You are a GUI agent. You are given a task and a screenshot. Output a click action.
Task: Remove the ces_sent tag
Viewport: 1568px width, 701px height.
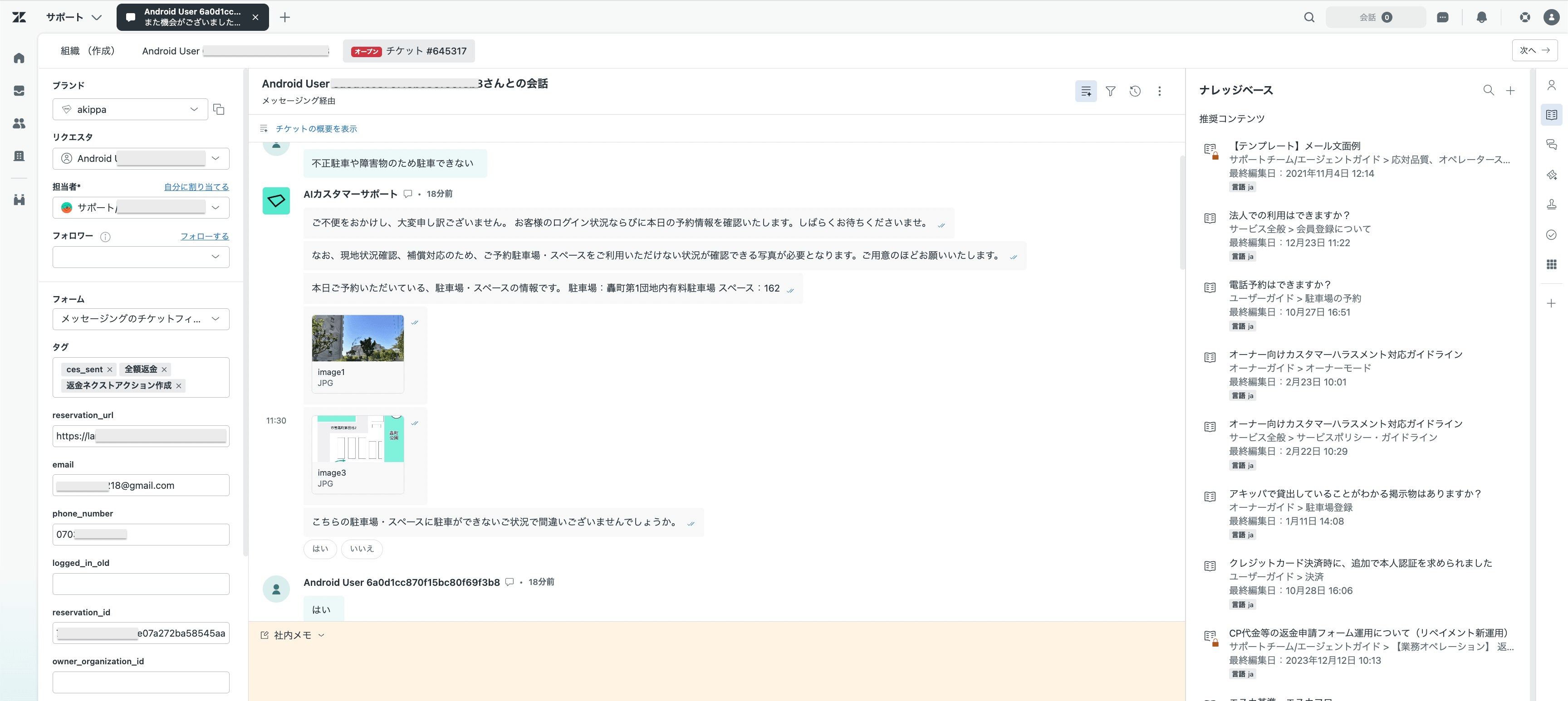coord(109,370)
